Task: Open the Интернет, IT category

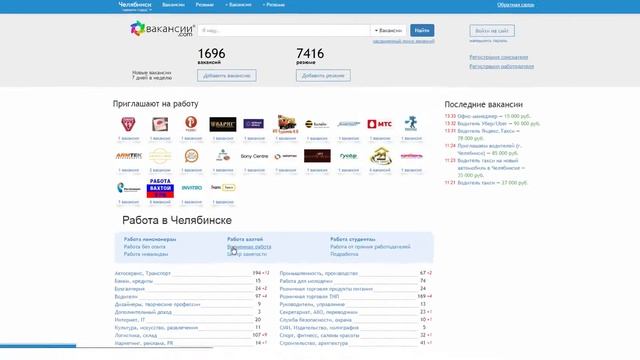Action: (x=129, y=320)
